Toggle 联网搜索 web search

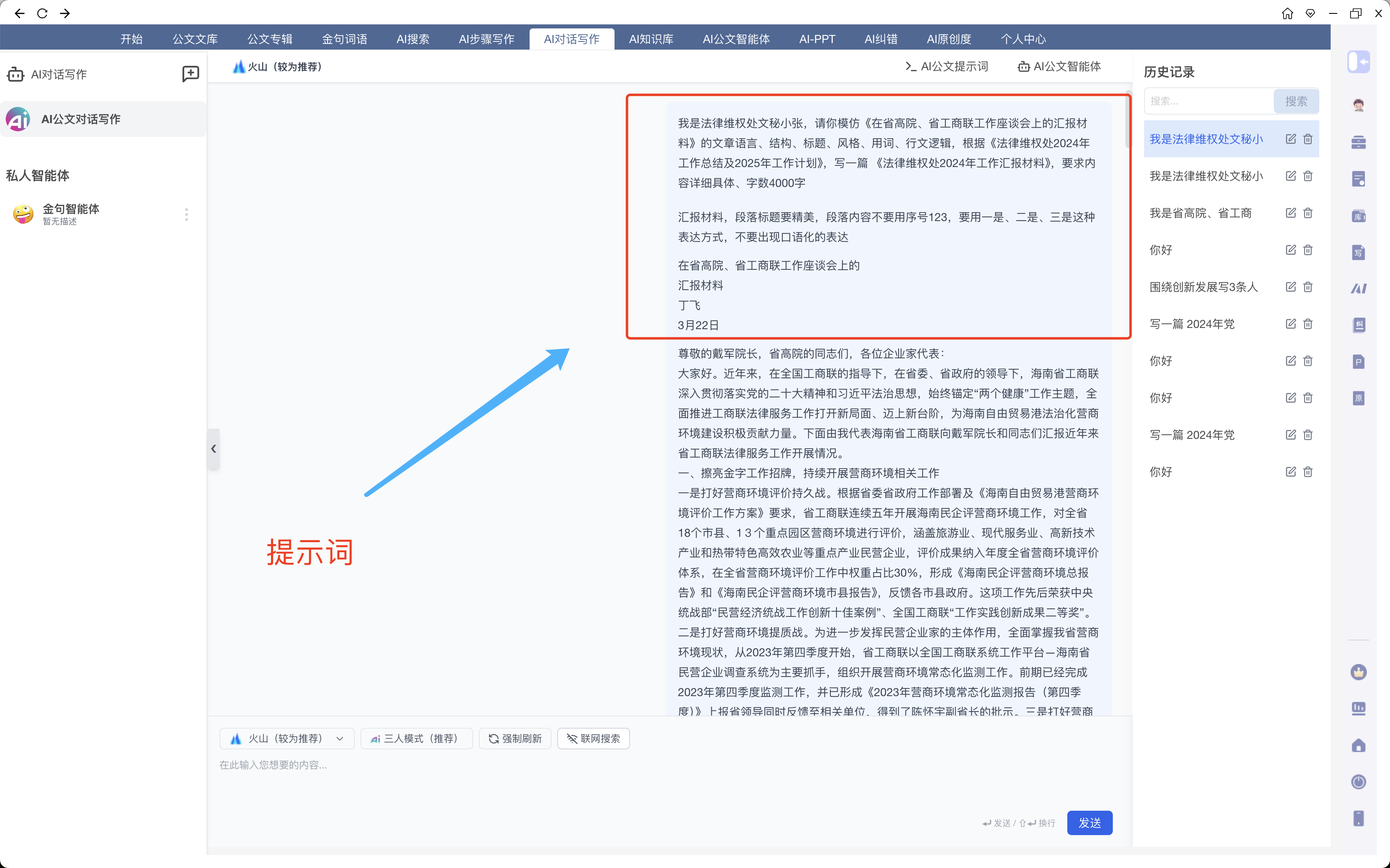(x=593, y=738)
